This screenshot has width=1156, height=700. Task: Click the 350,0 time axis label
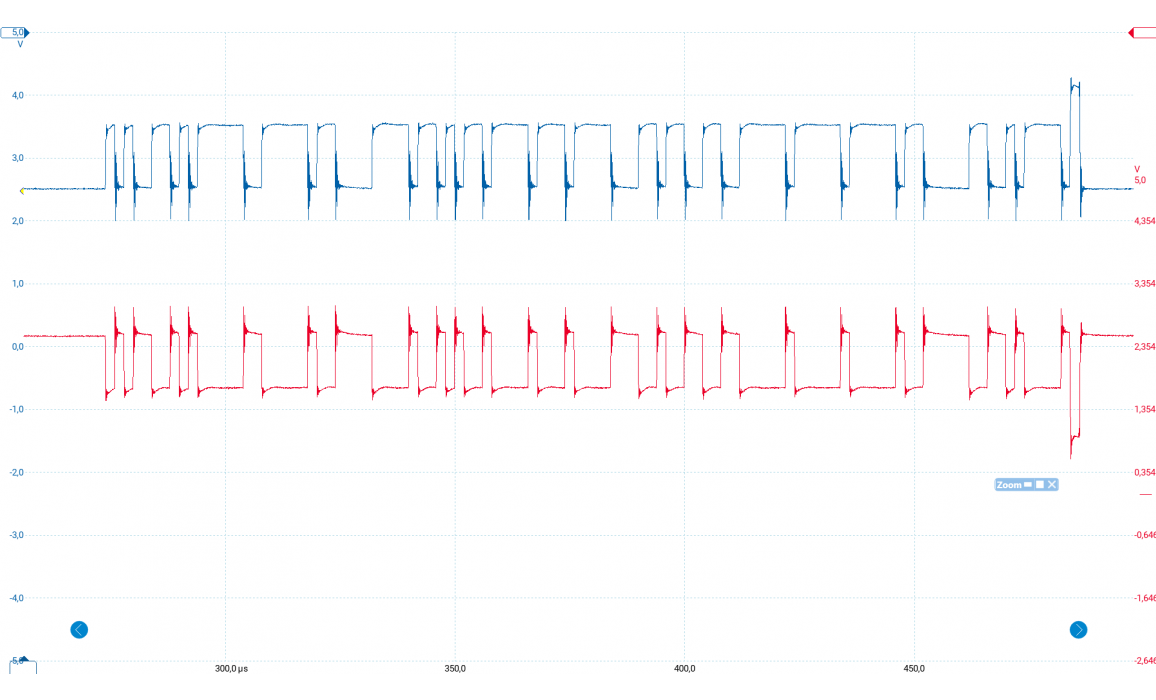click(455, 668)
